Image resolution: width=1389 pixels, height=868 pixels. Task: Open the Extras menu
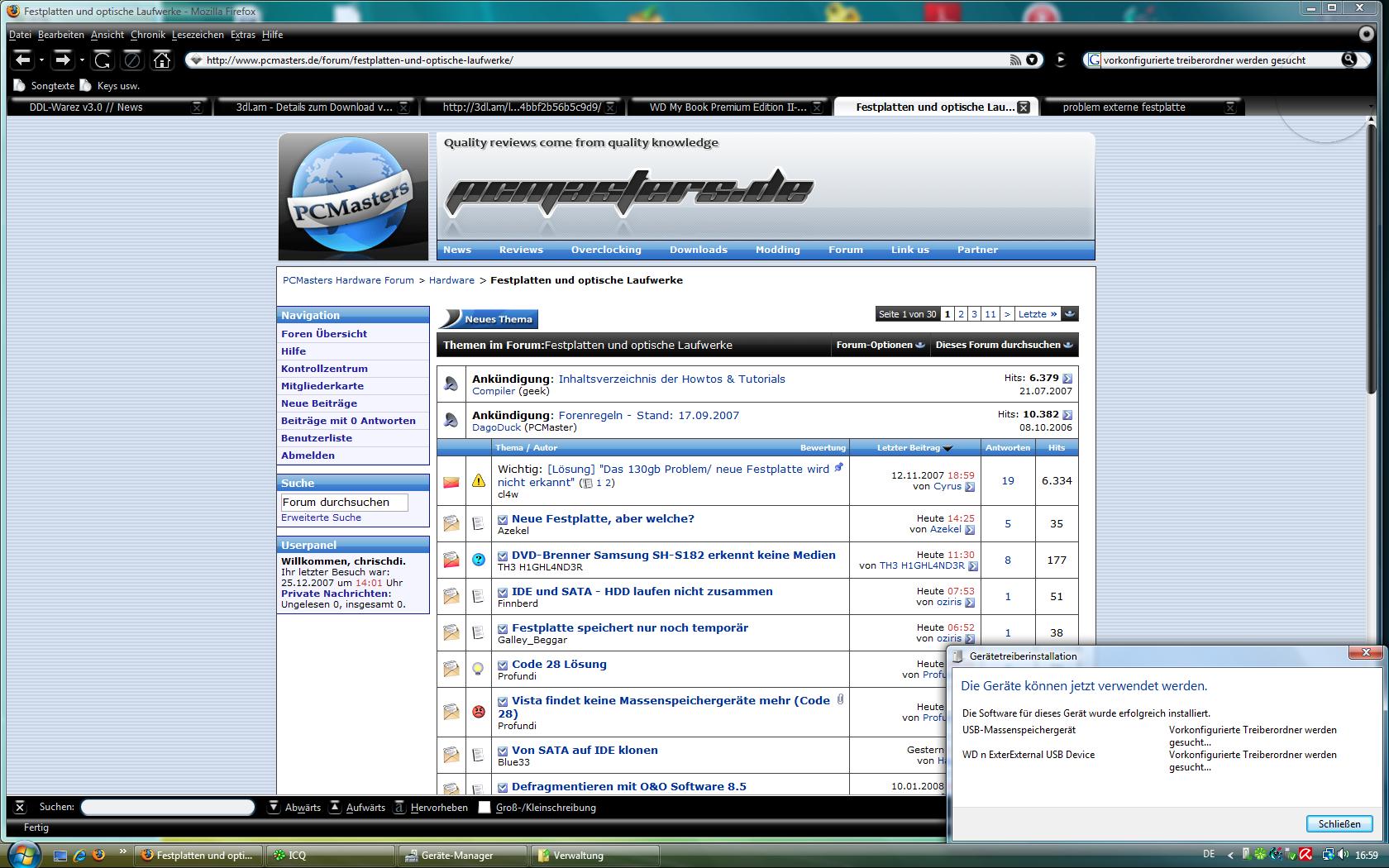tap(243, 35)
